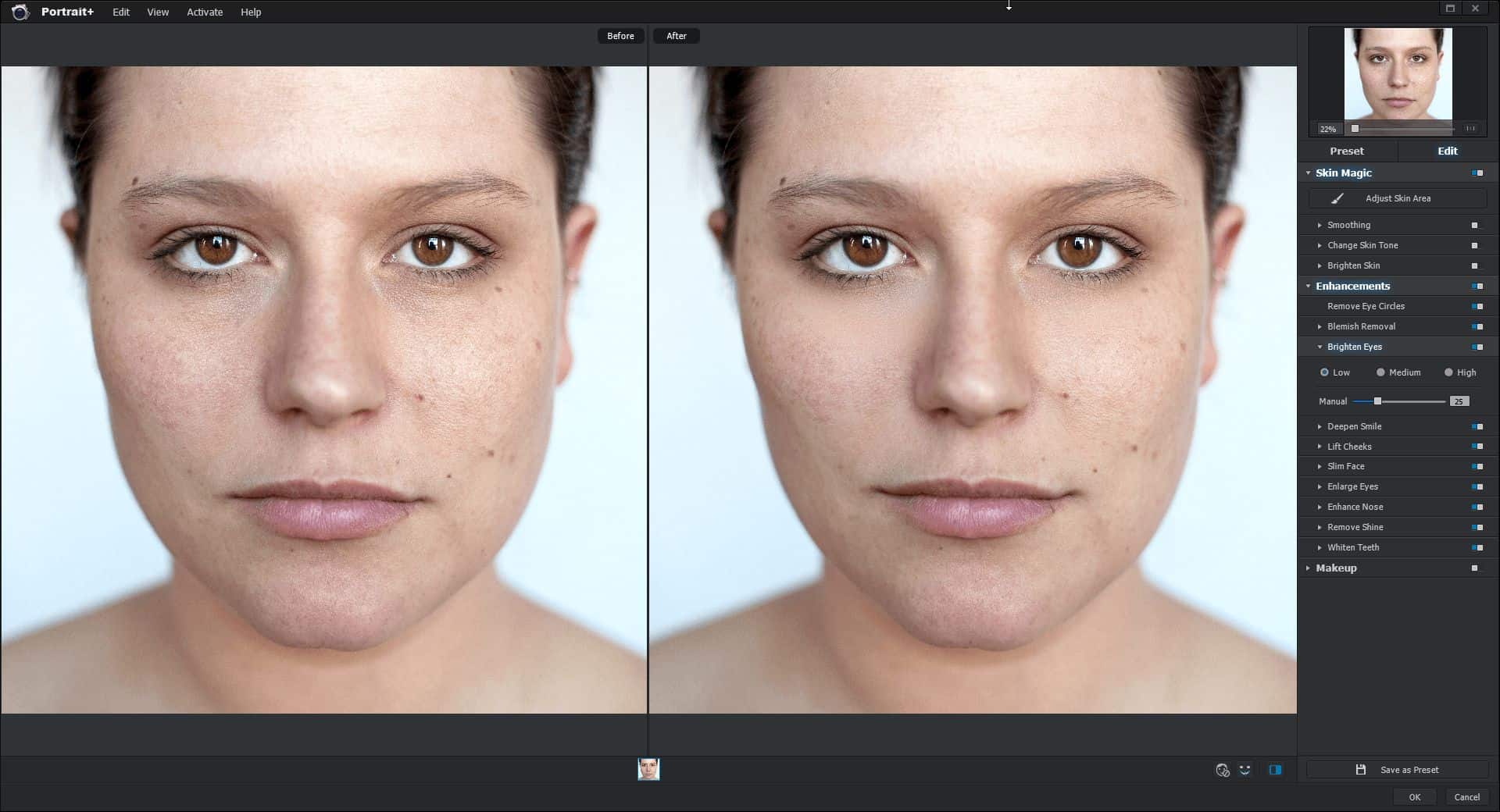Viewport: 1500px width, 812px height.
Task: Click the Adjust Skin Area brush icon
Action: [x=1338, y=198]
